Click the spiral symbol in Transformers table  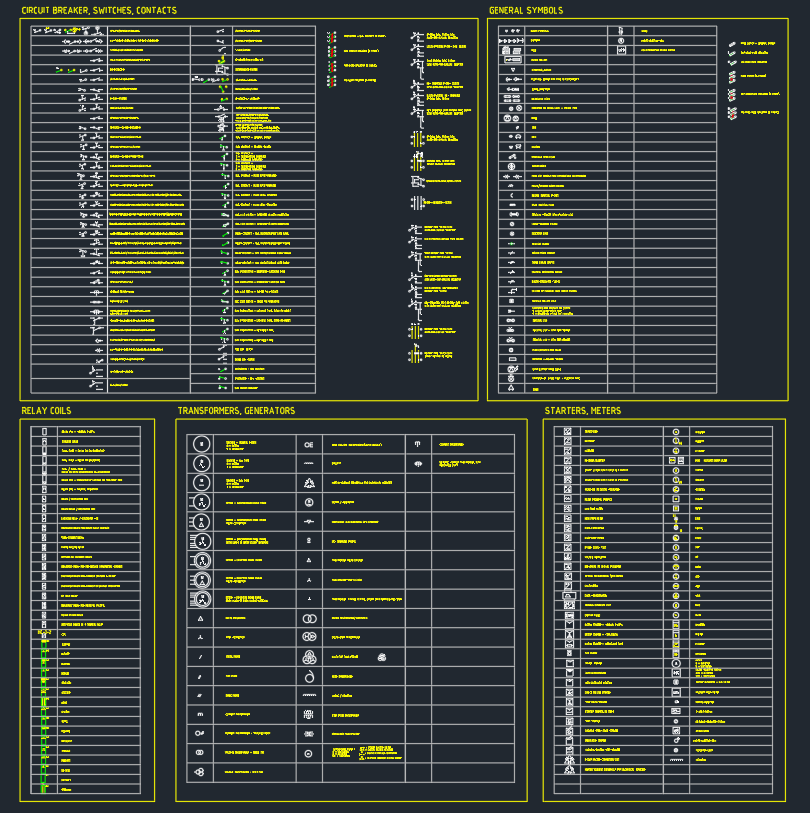click(309, 676)
